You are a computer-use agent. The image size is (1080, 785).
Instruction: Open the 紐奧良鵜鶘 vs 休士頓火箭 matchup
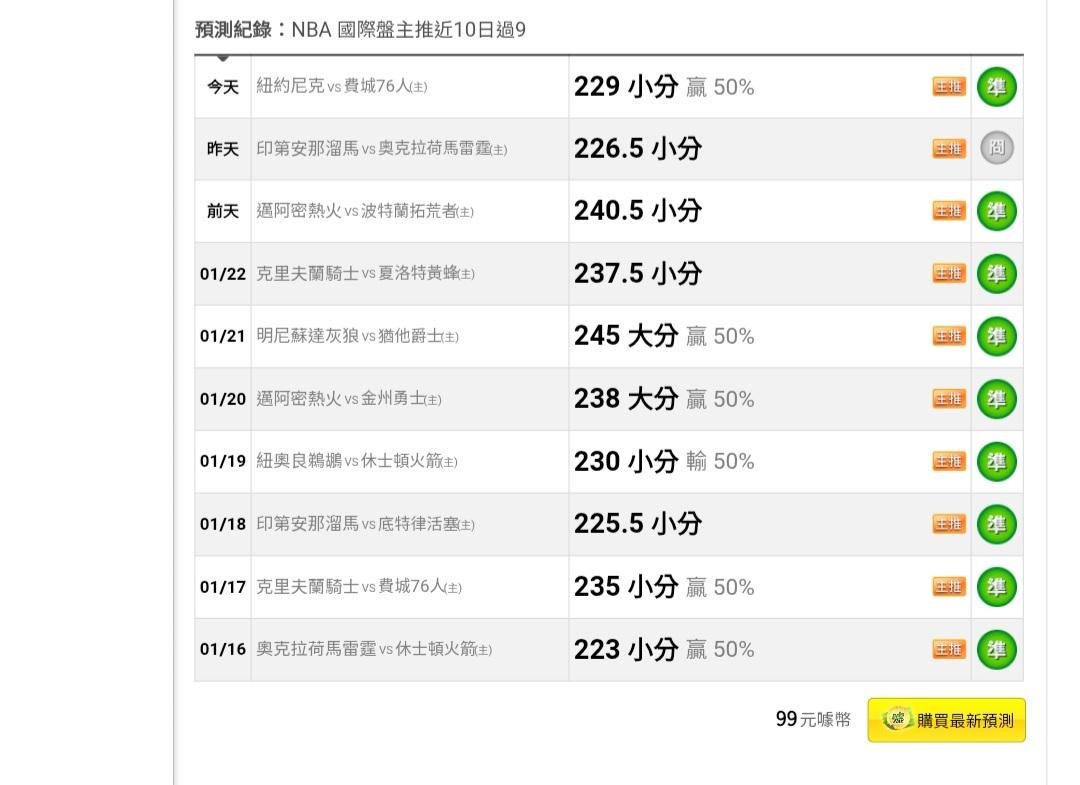click(356, 461)
